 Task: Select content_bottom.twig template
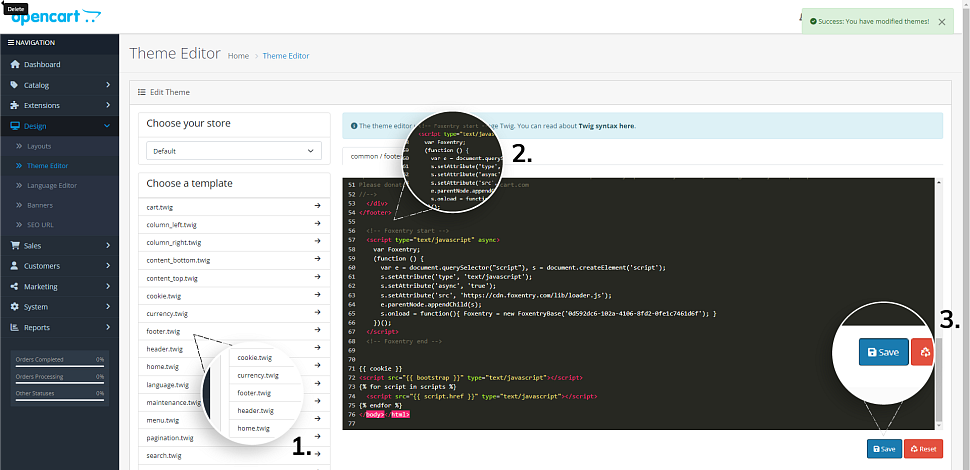[178, 260]
